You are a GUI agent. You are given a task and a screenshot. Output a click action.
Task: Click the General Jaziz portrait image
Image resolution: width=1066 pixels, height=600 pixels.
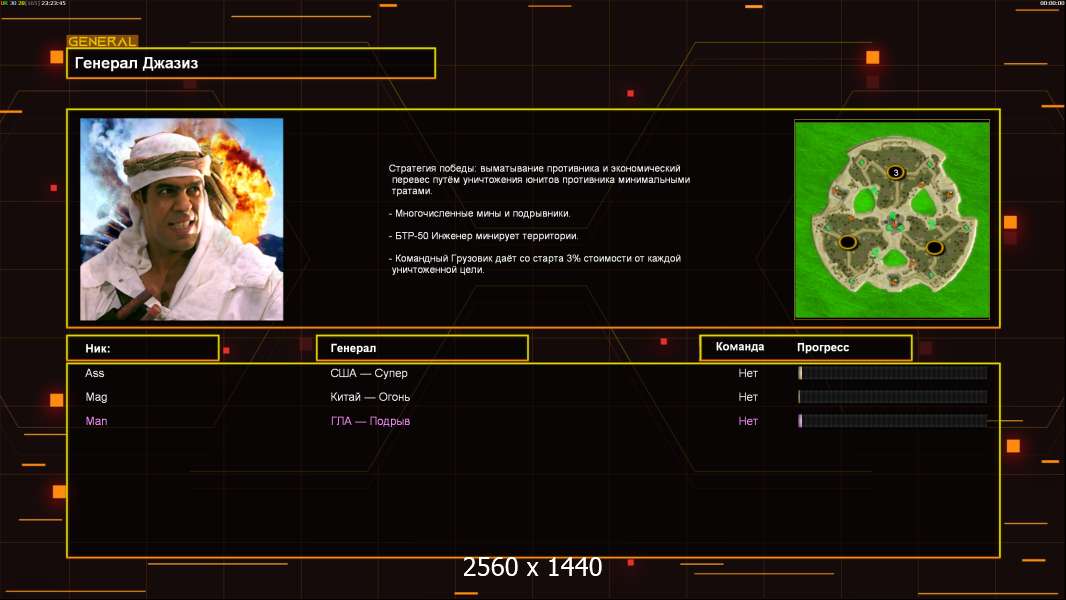point(182,219)
